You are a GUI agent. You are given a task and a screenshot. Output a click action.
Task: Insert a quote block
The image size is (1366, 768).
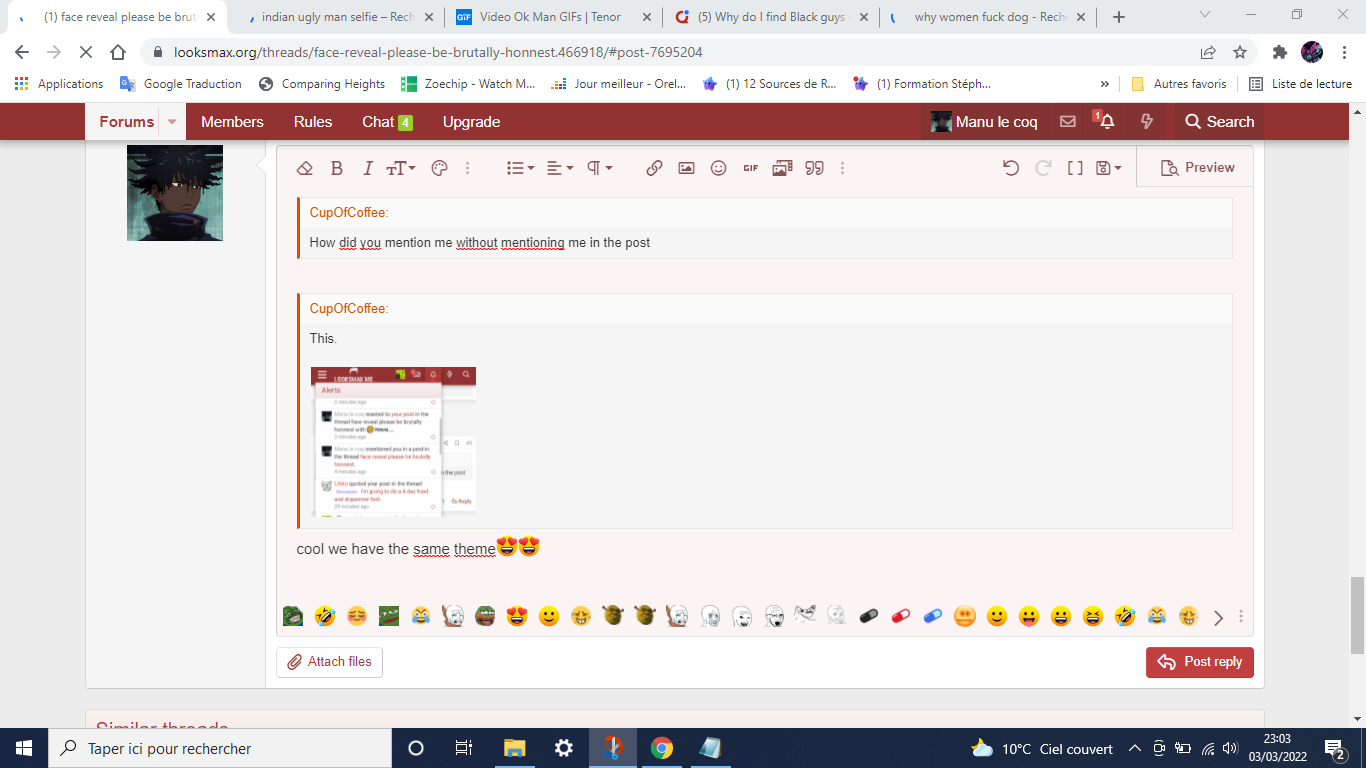pos(815,168)
